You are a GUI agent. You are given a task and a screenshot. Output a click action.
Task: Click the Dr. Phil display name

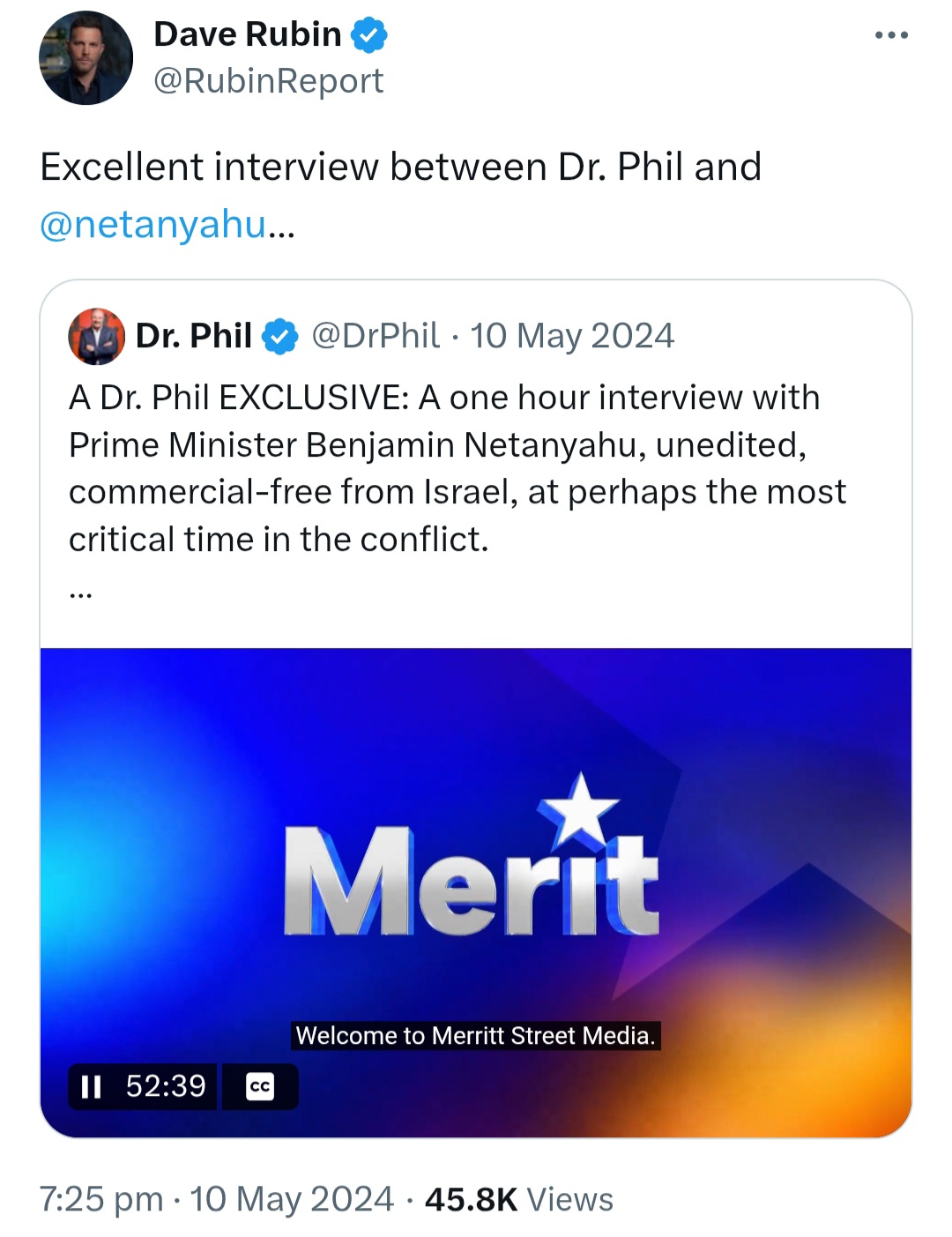point(194,336)
